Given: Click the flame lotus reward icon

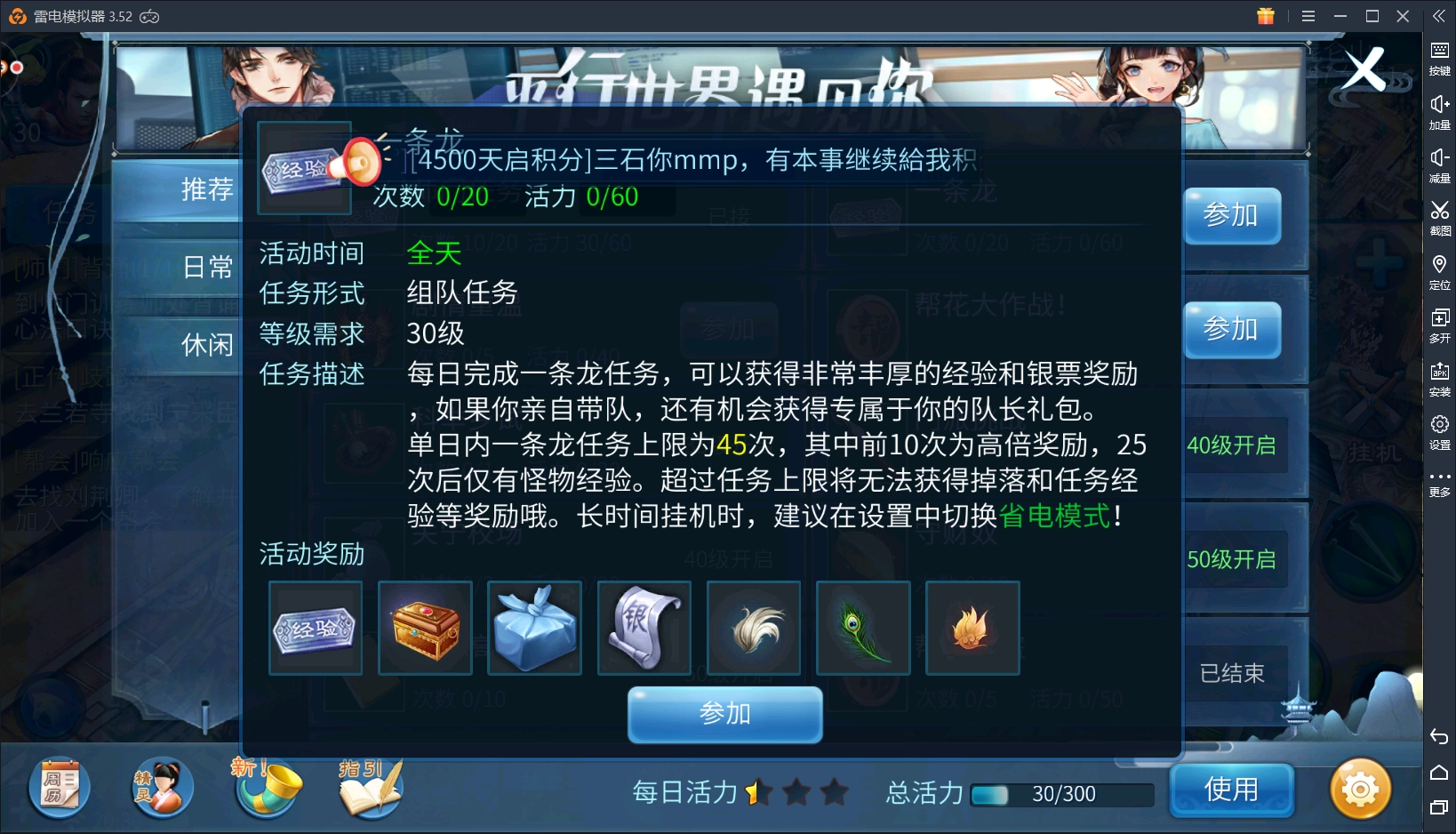Looking at the screenshot, I should click(972, 629).
